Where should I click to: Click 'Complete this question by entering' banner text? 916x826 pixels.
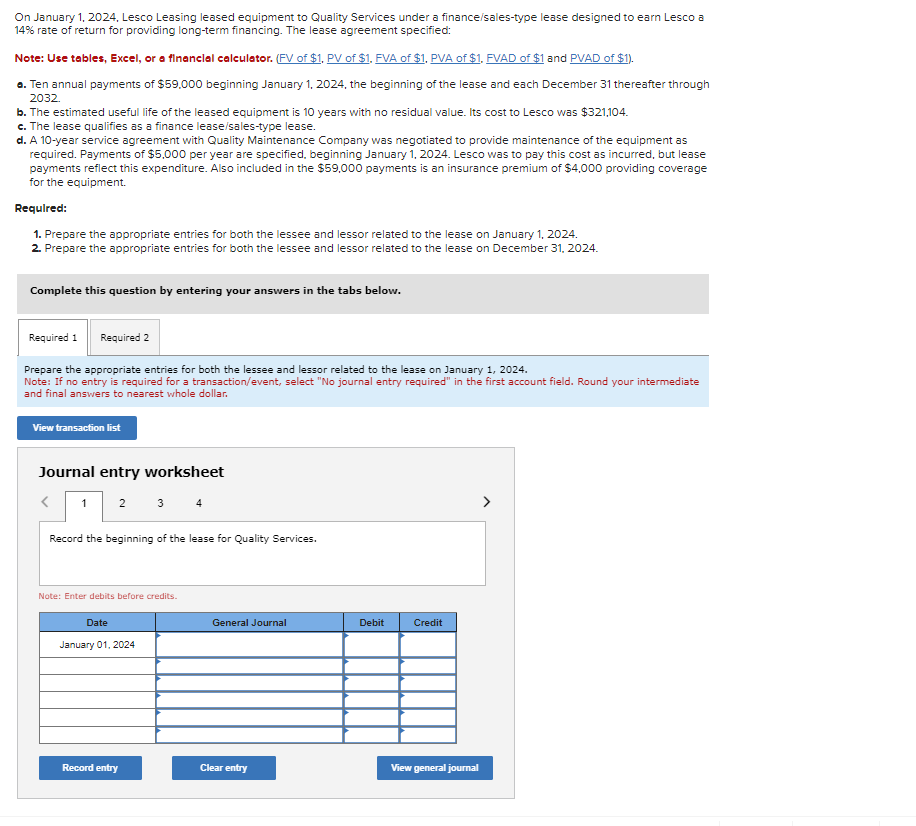pos(216,290)
